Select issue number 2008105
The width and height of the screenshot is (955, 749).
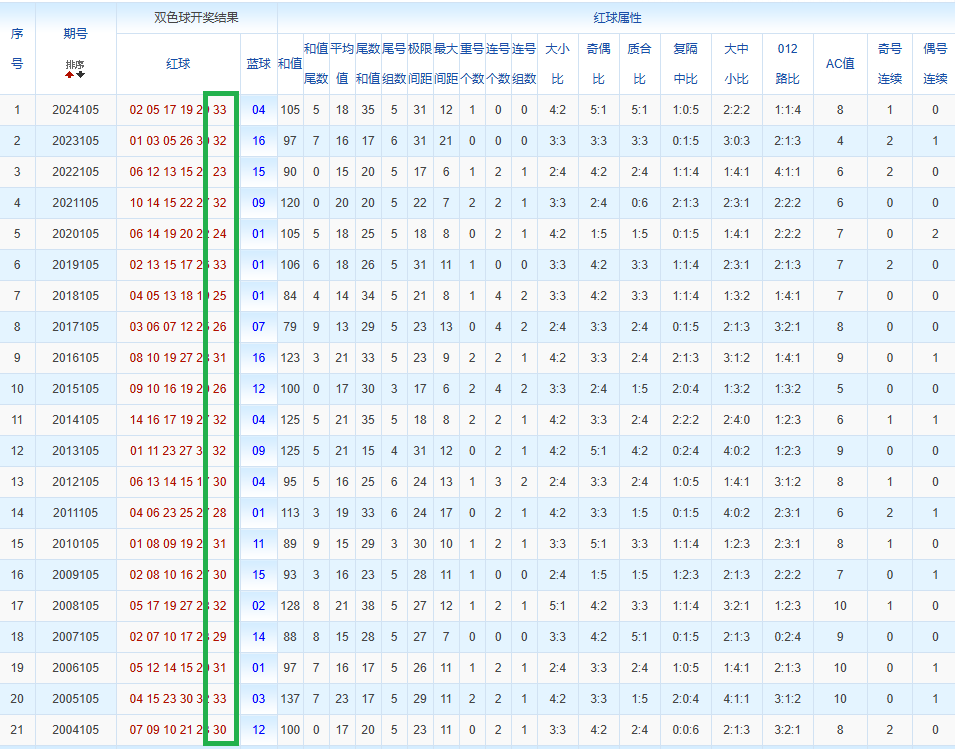tap(76, 606)
